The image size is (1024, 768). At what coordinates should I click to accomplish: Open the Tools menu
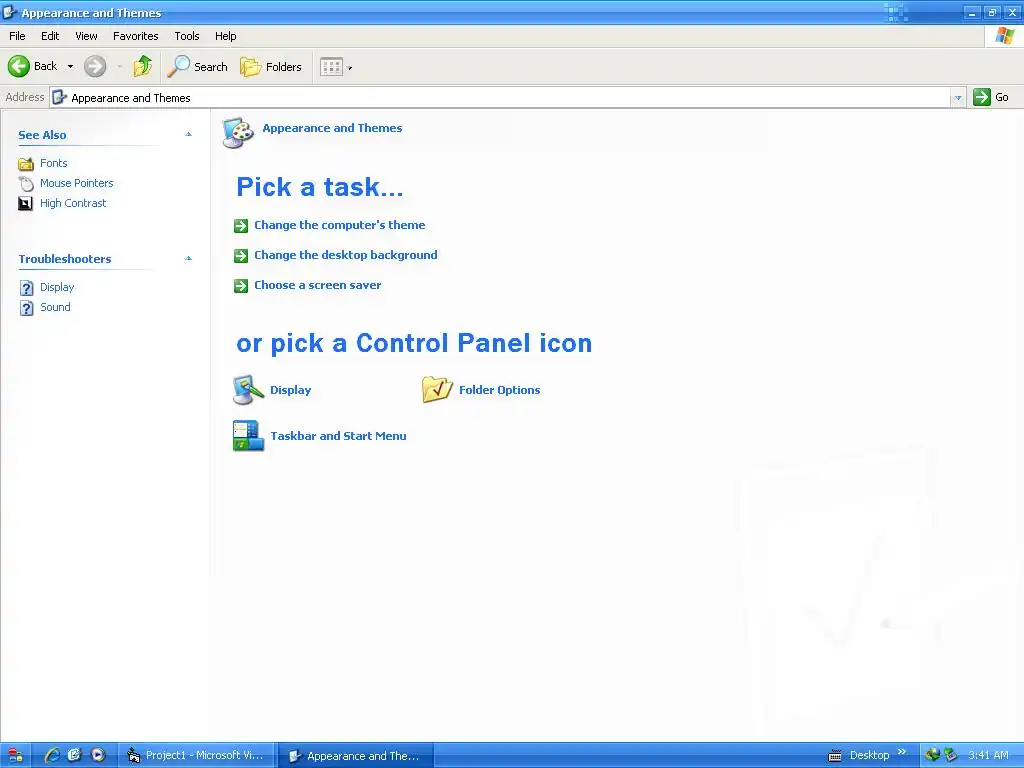[x=187, y=37]
